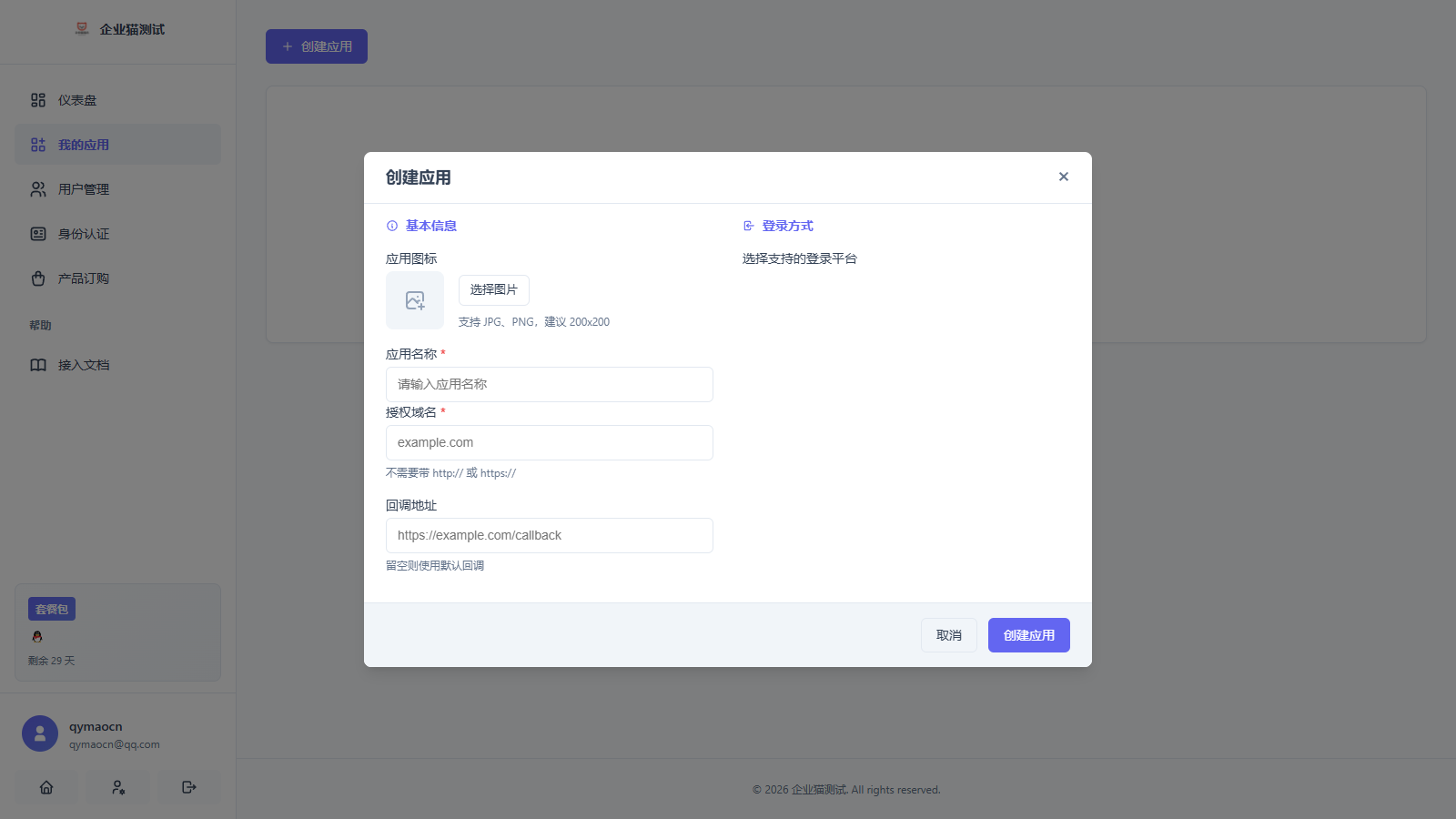The width and height of the screenshot is (1456, 819).
Task: Cancel with the 取消 button
Action: [x=949, y=635]
